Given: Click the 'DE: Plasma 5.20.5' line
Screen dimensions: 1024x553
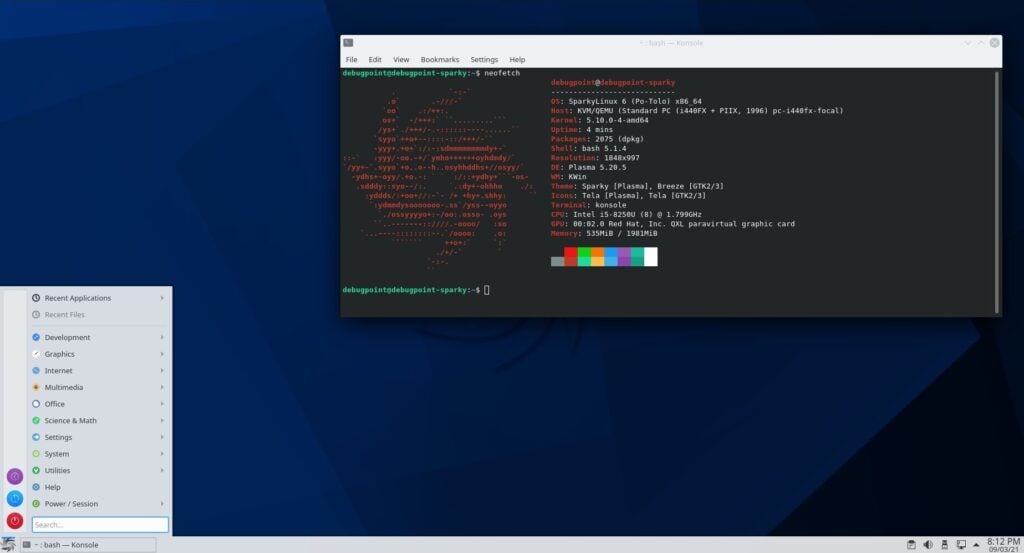Looking at the screenshot, I should tap(588, 167).
